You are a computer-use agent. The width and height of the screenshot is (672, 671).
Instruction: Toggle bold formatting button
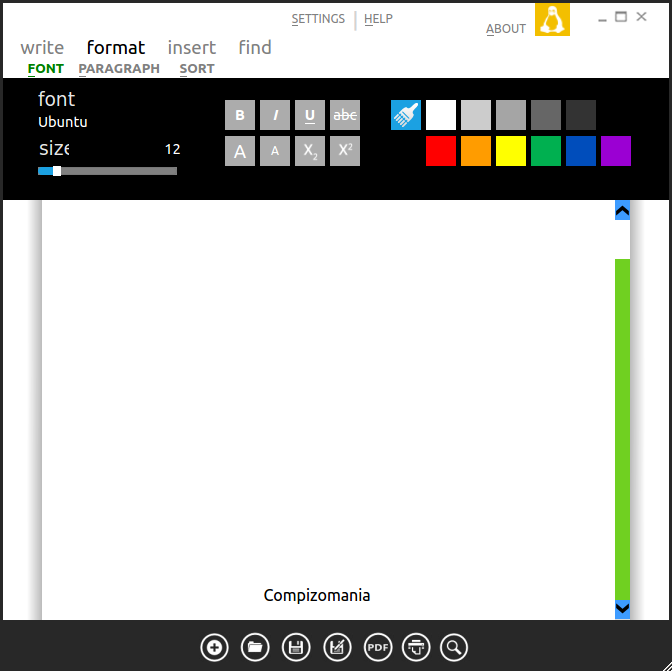[x=240, y=115]
